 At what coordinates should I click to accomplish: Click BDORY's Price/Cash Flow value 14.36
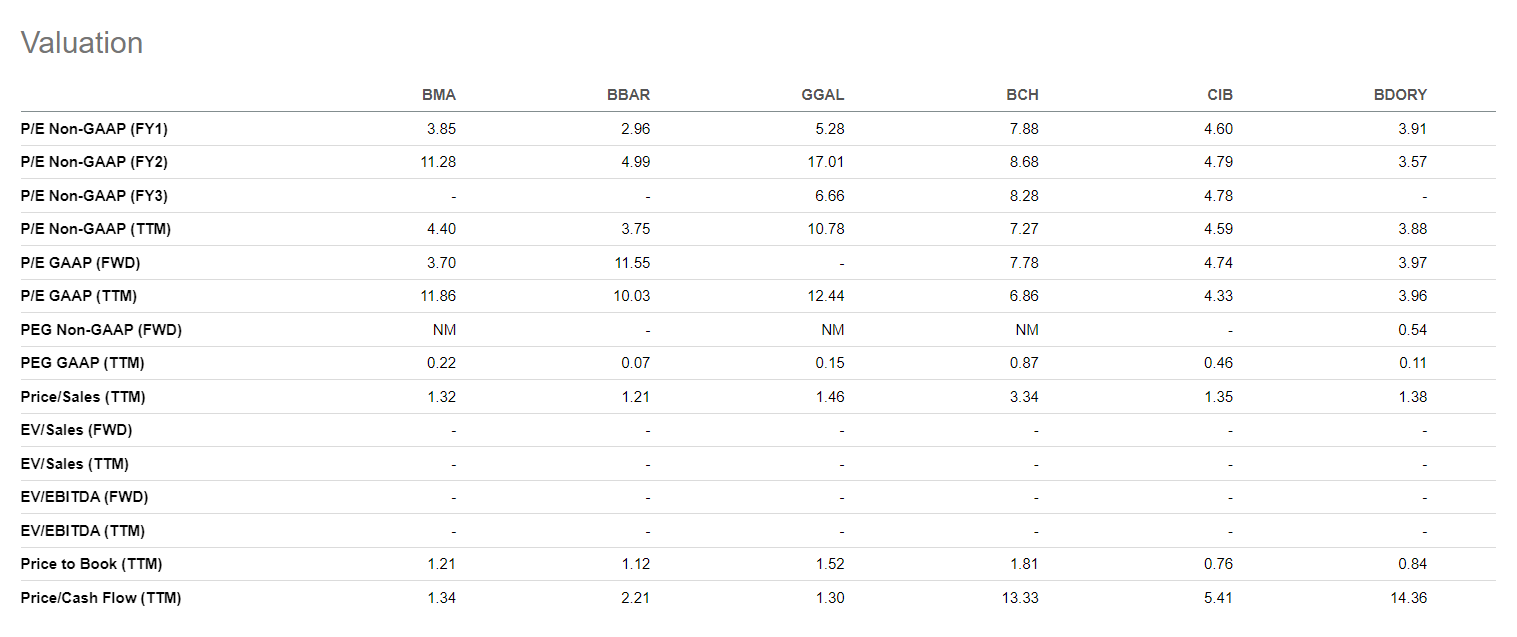pos(1410,598)
